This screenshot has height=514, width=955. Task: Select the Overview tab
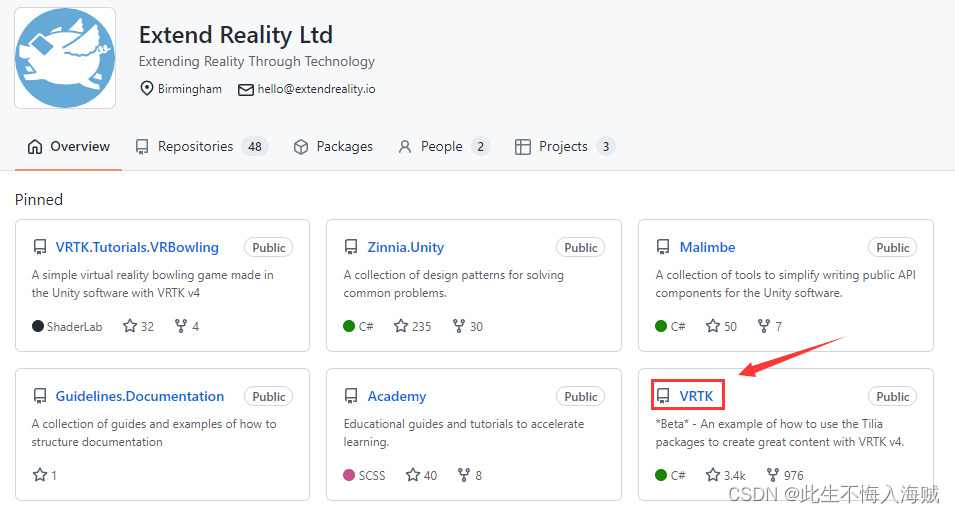coord(68,147)
